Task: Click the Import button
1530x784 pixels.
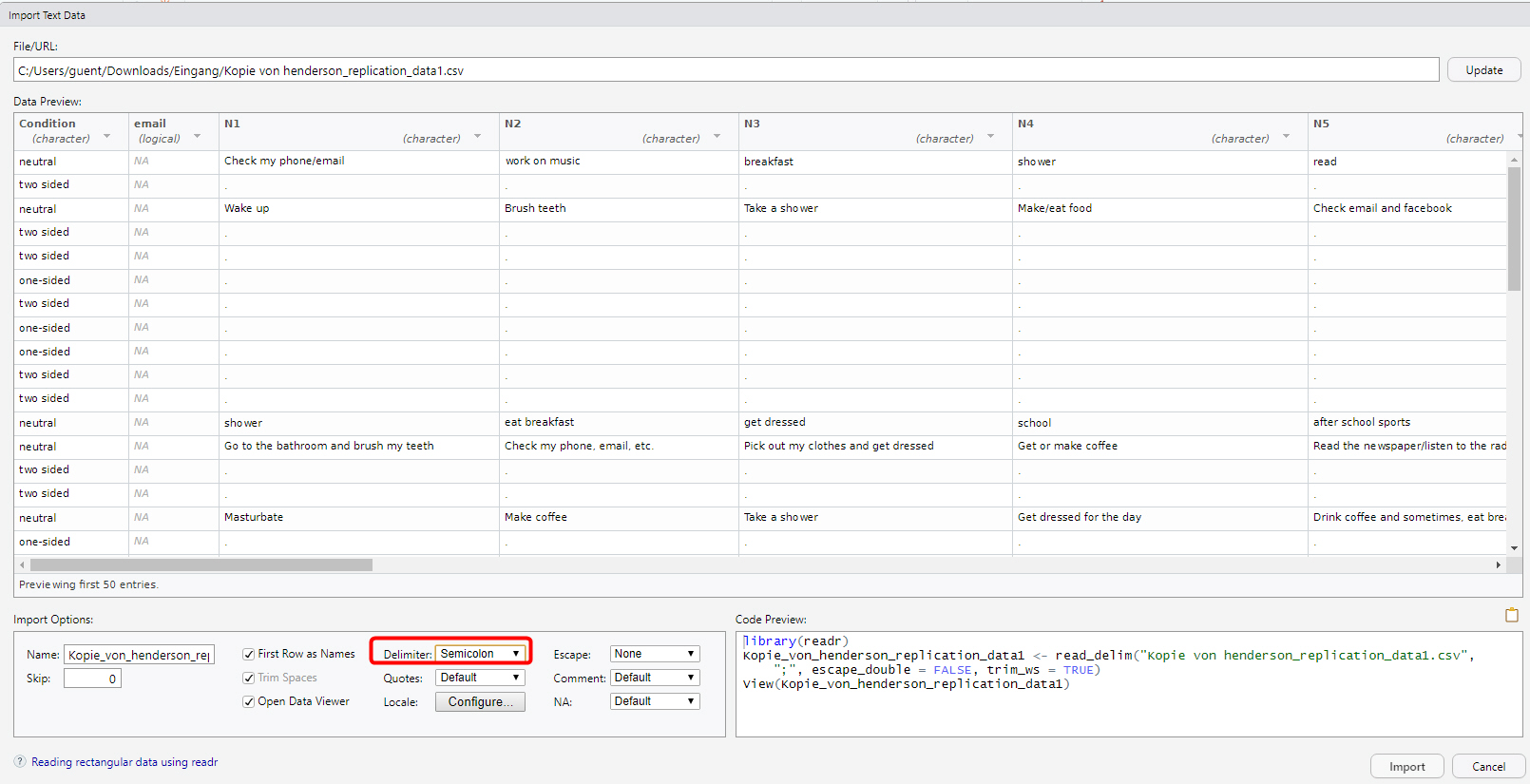Action: point(1406,767)
